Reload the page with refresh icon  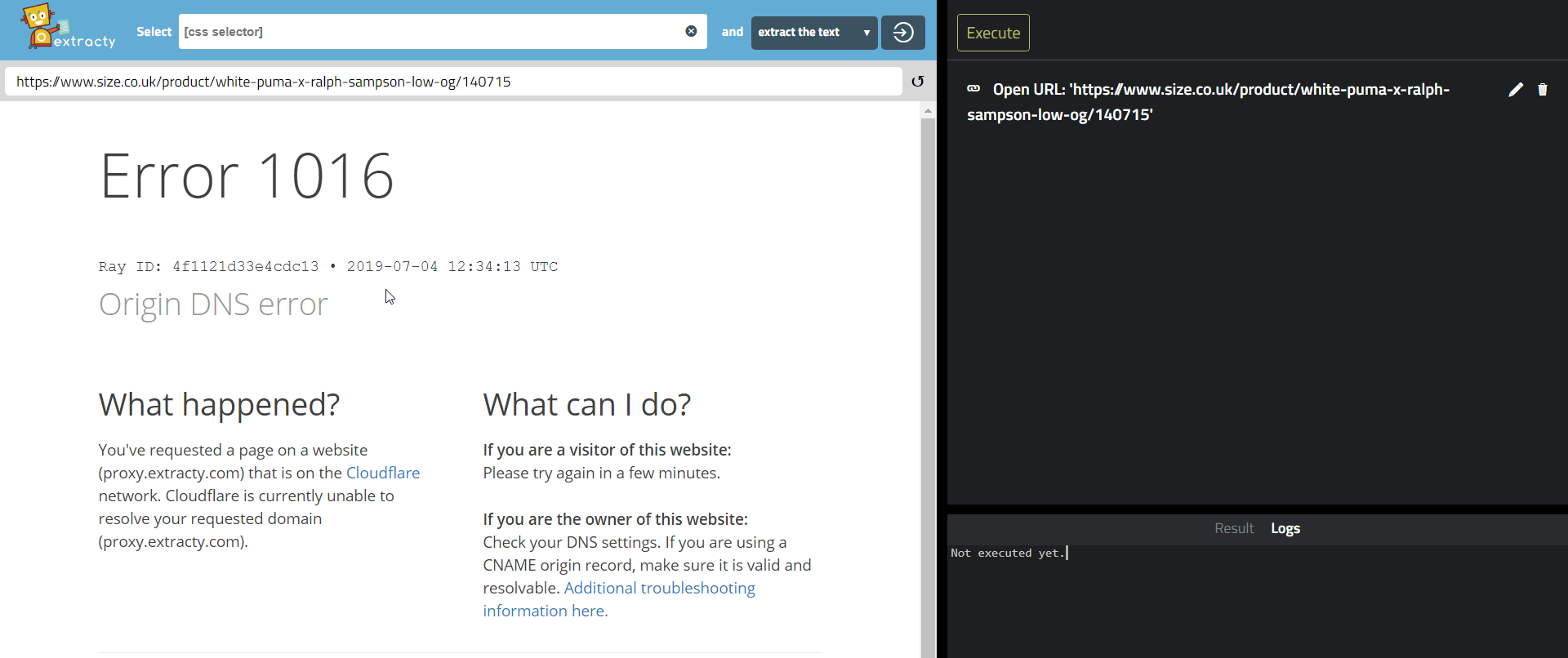click(918, 82)
